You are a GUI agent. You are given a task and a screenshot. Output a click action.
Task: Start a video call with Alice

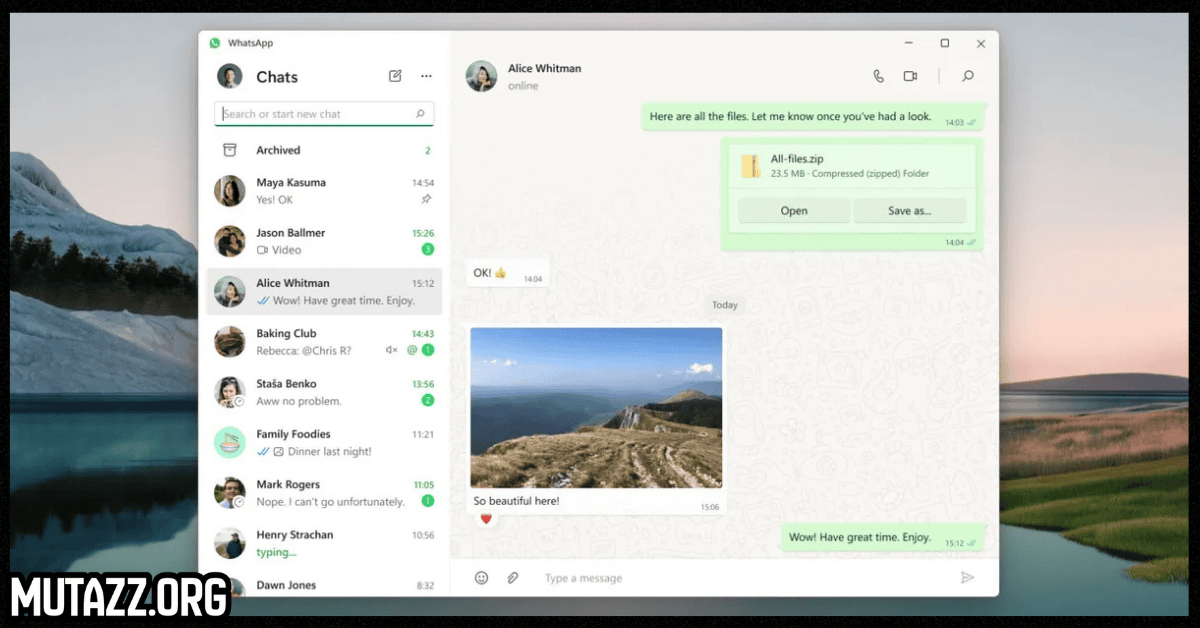[x=910, y=76]
